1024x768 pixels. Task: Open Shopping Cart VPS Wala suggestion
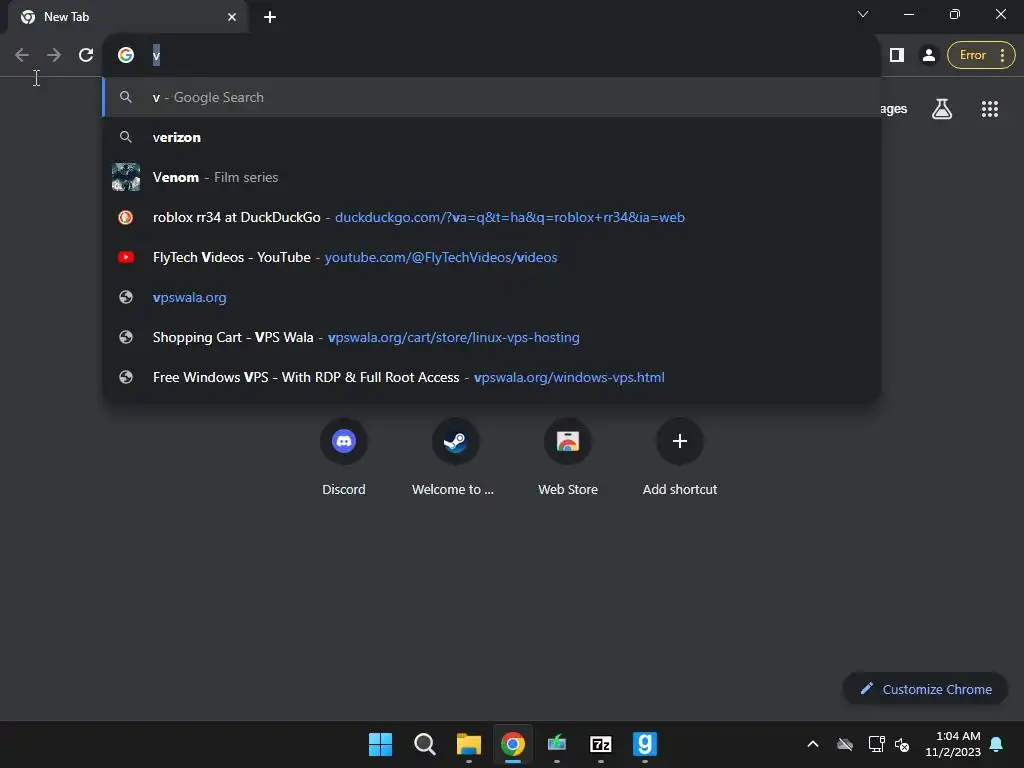pos(492,337)
